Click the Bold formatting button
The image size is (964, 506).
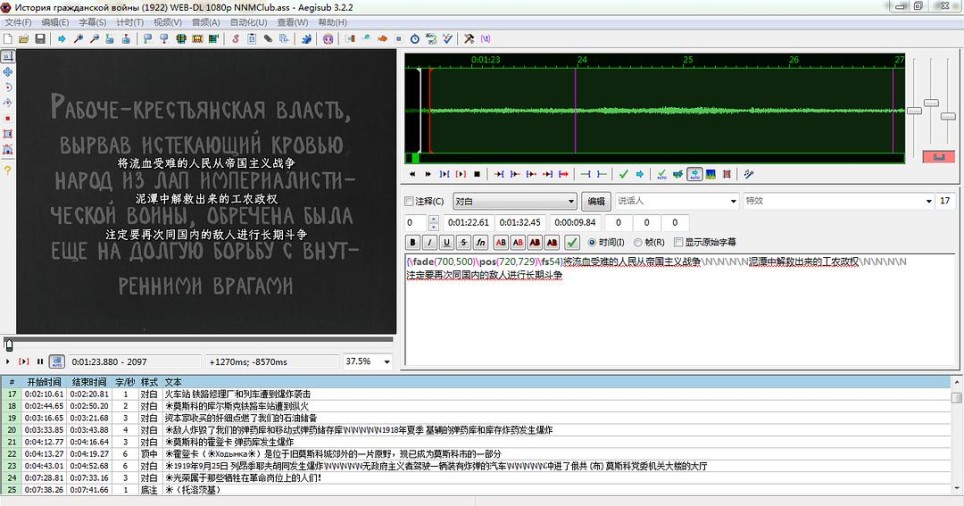point(412,242)
